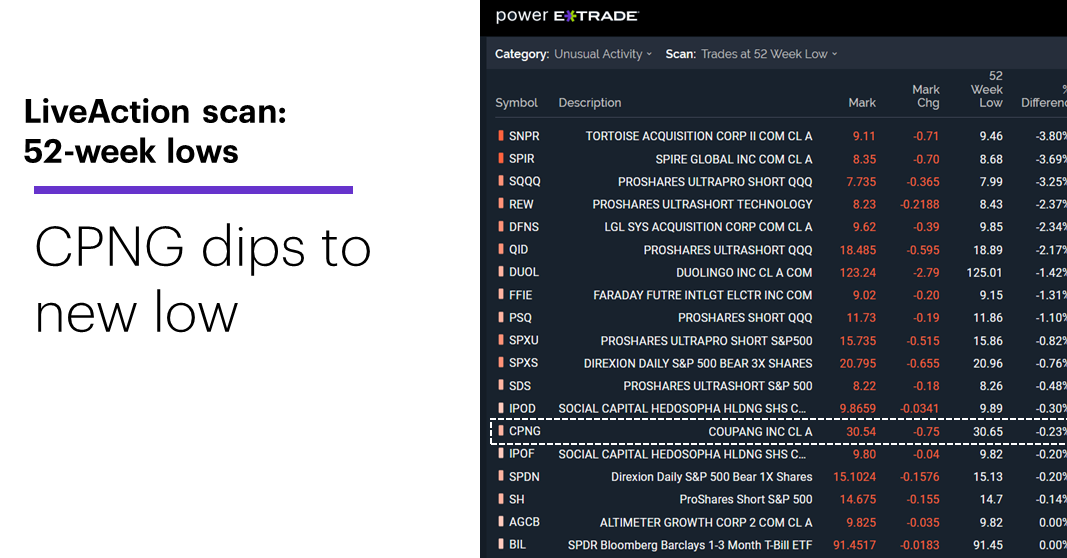
Task: Click the red marker icon next to SDS
Action: pos(501,385)
